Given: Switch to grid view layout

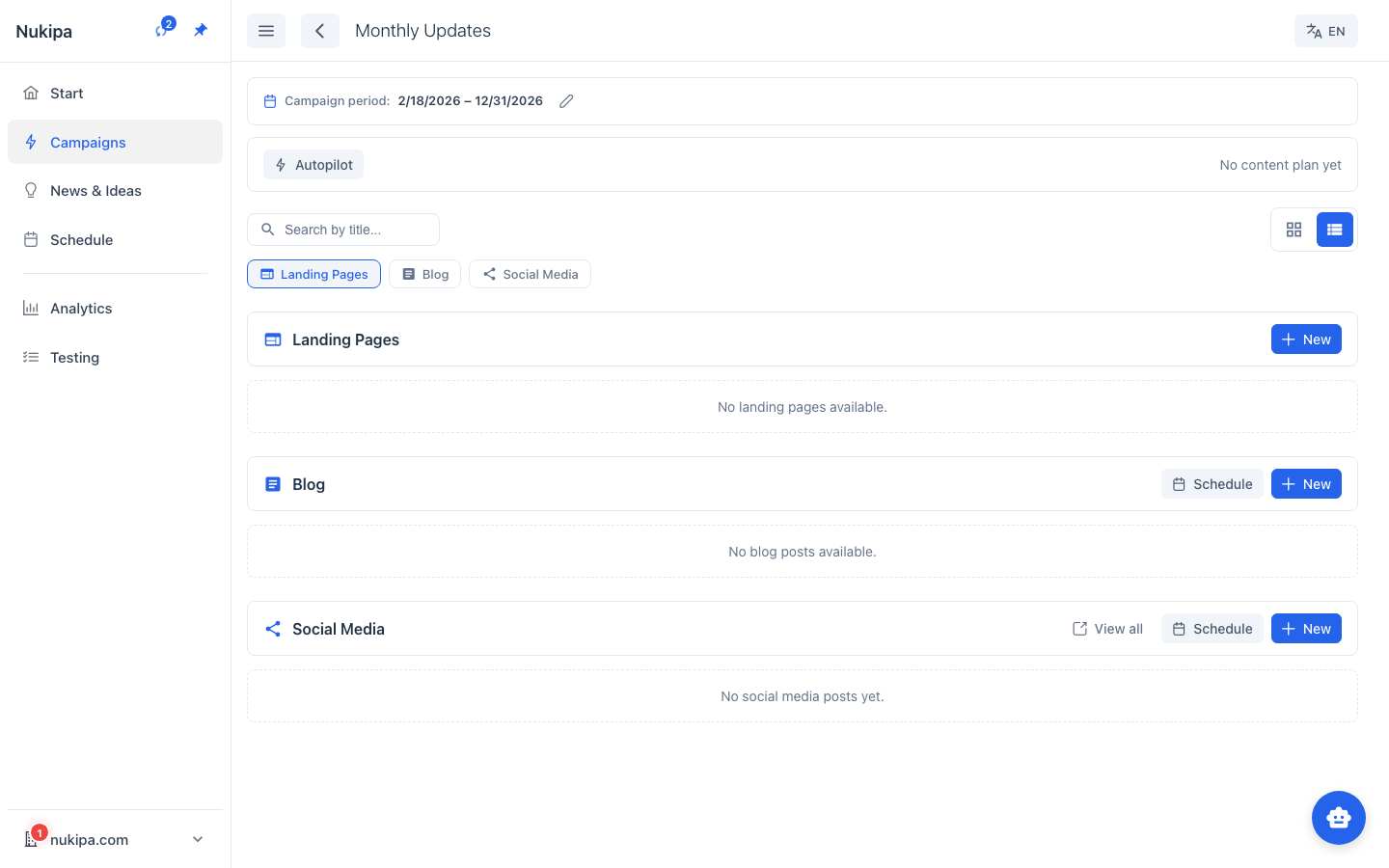Looking at the screenshot, I should coord(1294,230).
